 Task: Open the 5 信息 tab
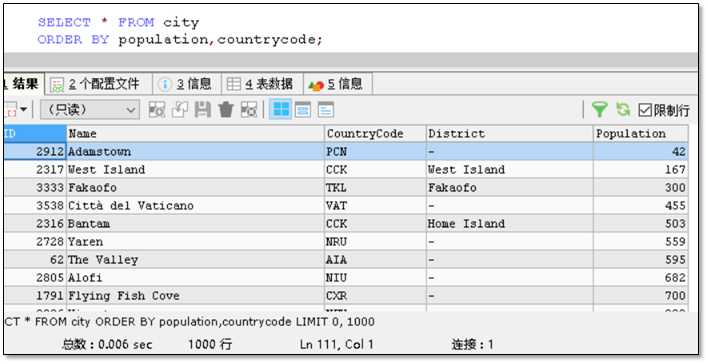[x=338, y=84]
